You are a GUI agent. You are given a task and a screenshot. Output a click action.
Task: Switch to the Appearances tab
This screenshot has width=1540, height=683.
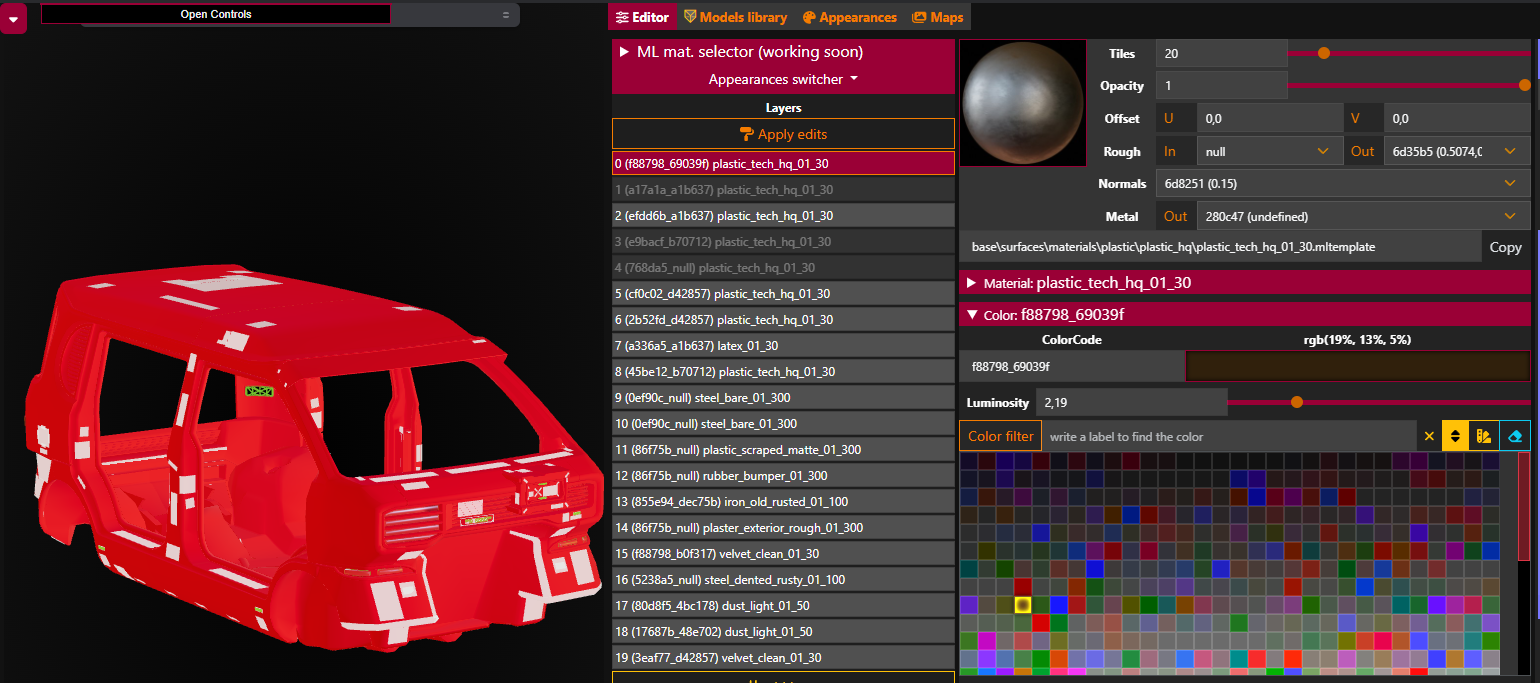click(x=850, y=17)
